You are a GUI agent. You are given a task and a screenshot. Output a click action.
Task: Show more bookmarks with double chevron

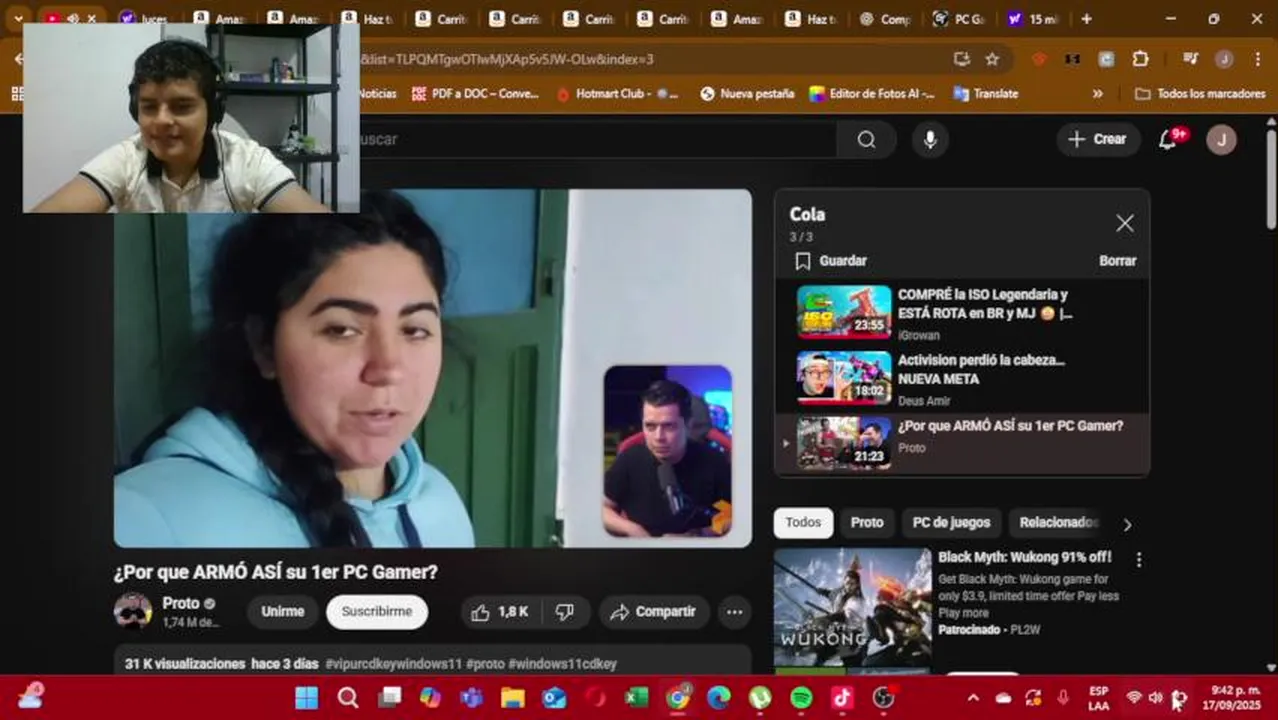[1097, 94]
